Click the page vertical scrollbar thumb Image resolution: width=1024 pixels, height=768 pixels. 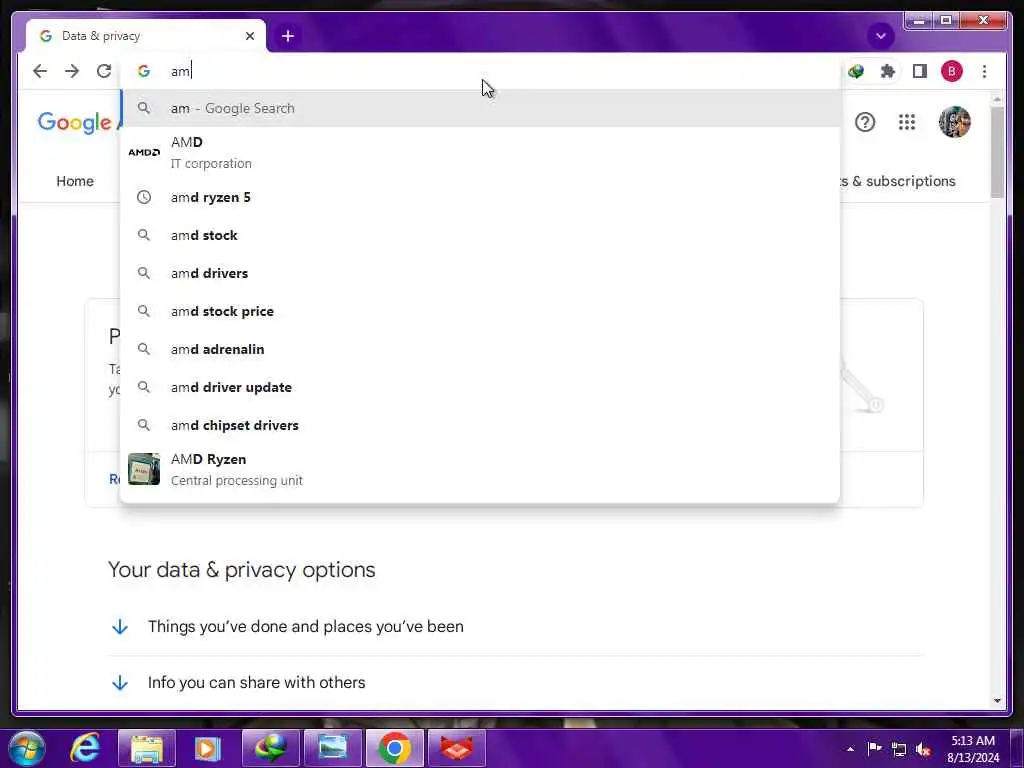click(997, 152)
